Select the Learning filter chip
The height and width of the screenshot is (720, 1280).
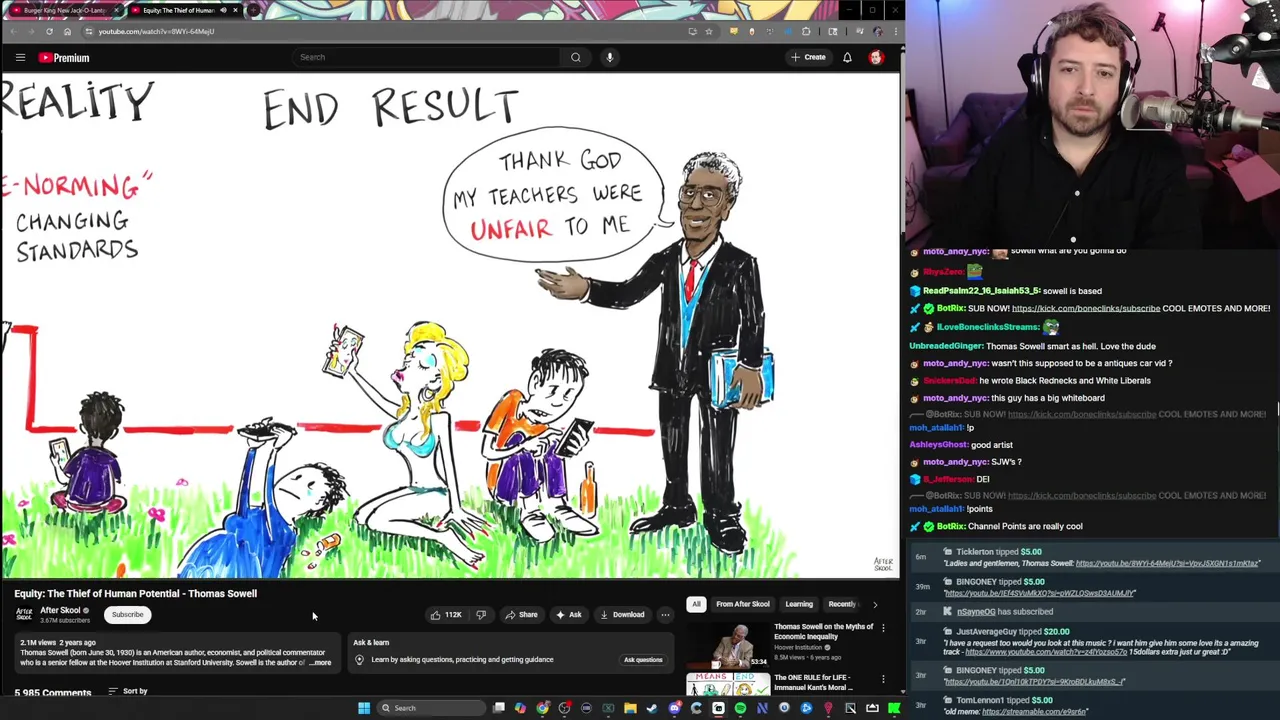coord(799,604)
